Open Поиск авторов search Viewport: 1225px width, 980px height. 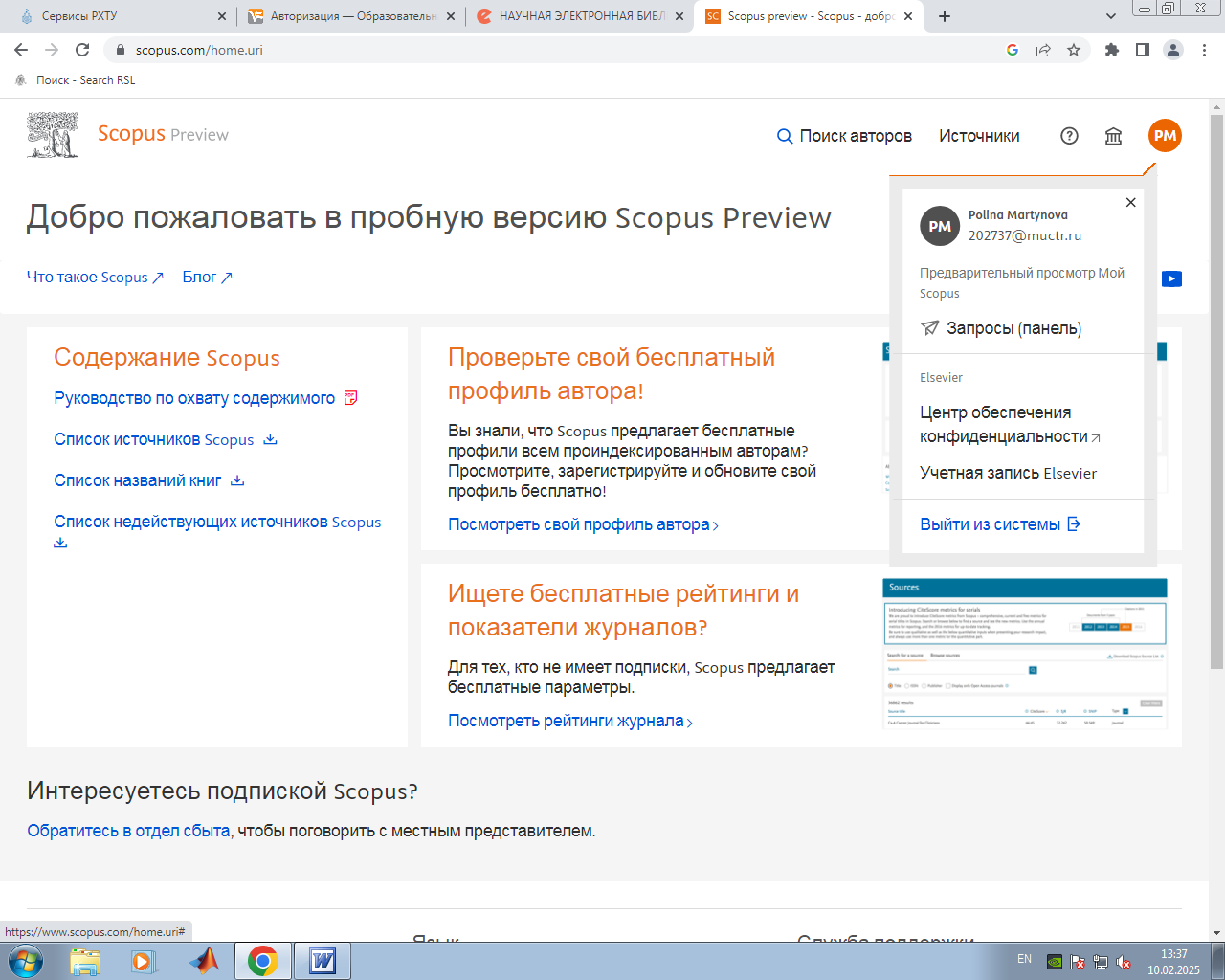coord(844,136)
